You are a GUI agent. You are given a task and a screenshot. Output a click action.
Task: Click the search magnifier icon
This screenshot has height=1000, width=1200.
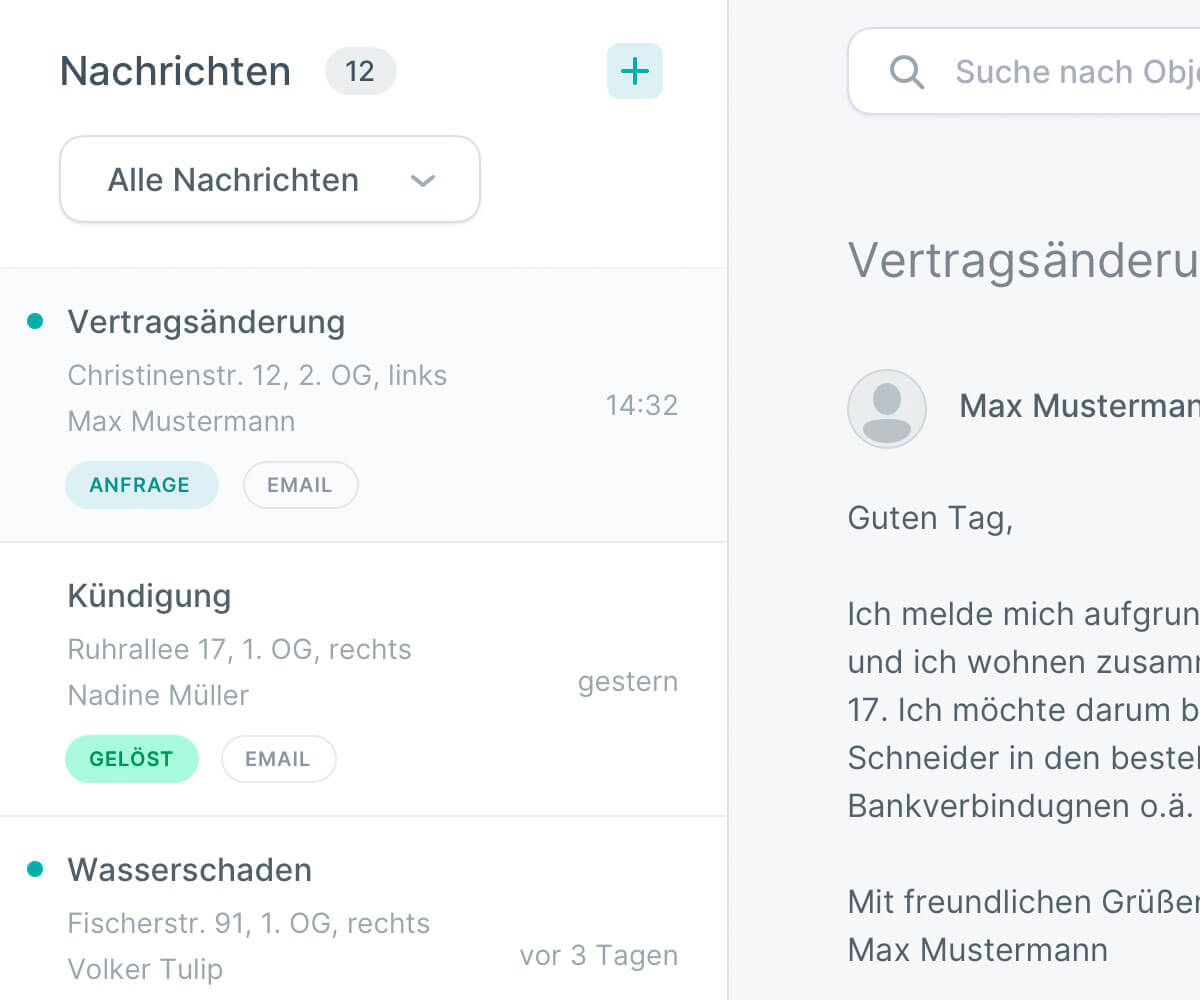(907, 72)
